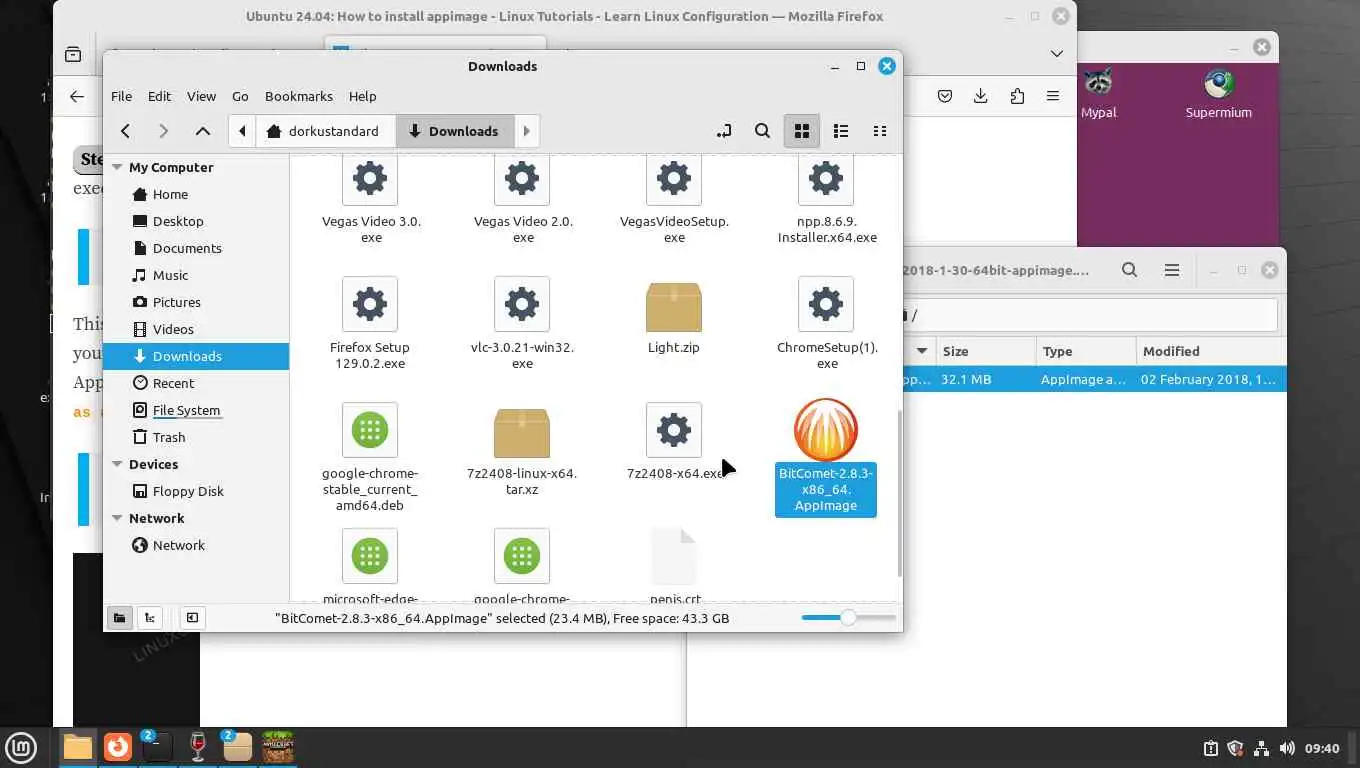Select google-chrome-stable_current_amd64.deb package
The width and height of the screenshot is (1360, 768).
pyautogui.click(x=370, y=457)
